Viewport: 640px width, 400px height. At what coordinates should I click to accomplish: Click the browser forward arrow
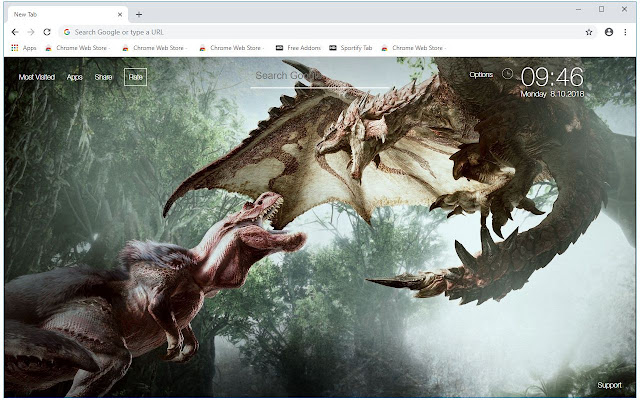[x=31, y=32]
